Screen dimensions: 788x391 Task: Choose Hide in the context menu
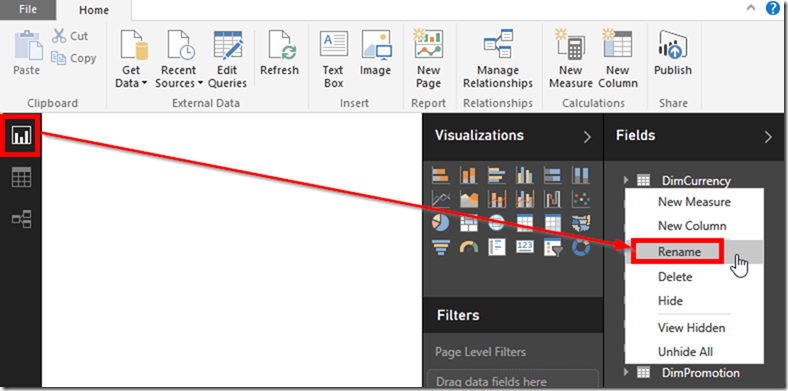(x=694, y=301)
